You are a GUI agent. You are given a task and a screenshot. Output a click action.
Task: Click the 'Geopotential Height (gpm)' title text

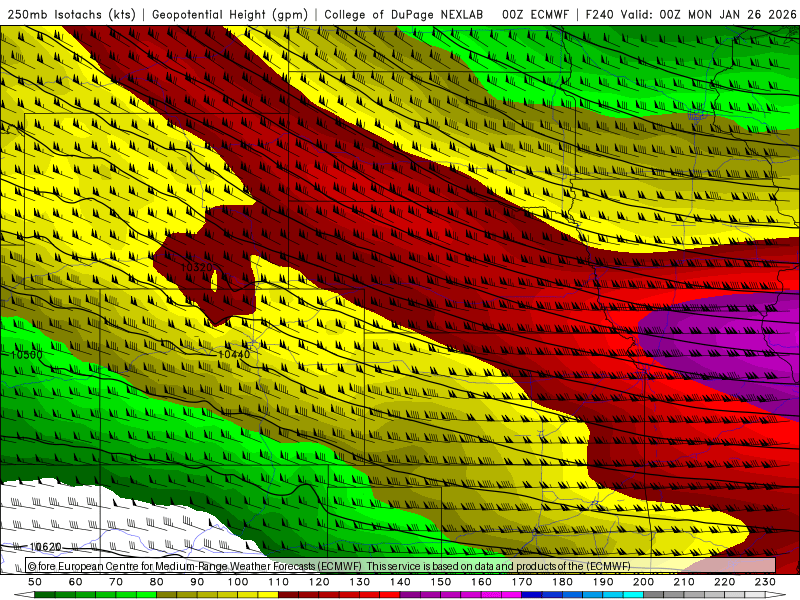[230, 14]
